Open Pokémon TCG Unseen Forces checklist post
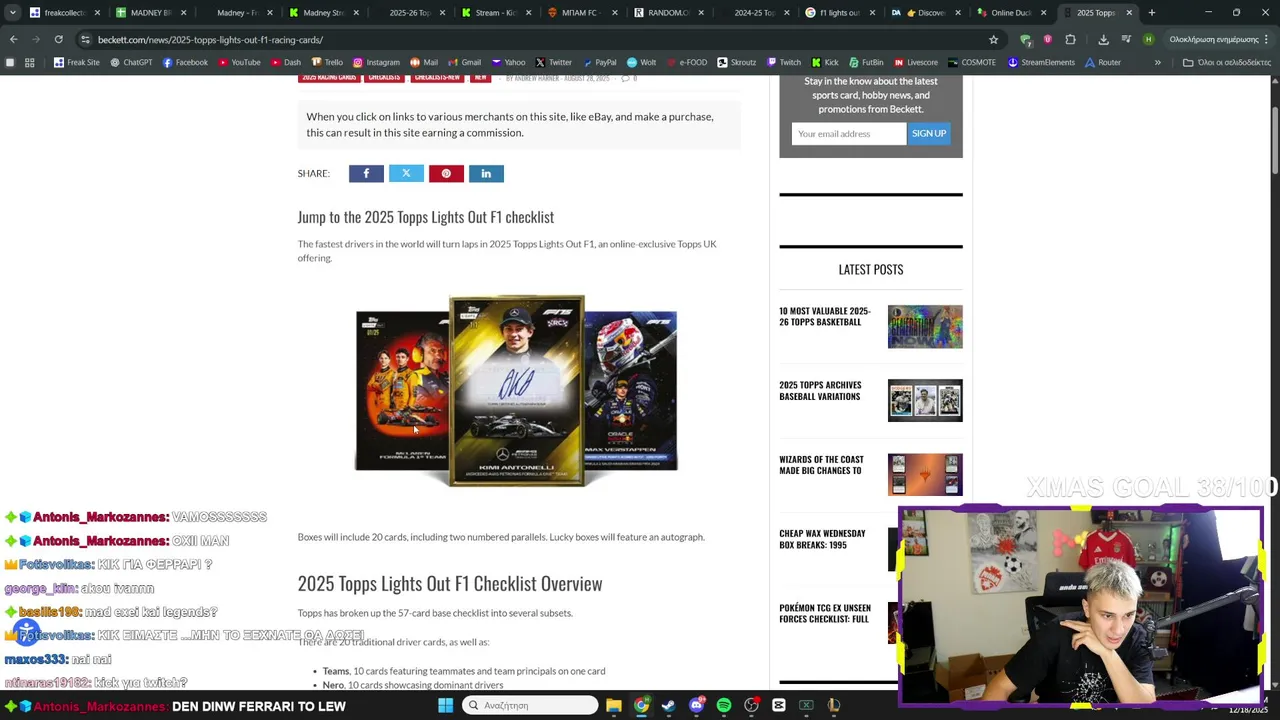This screenshot has width=1280, height=720. point(825,613)
